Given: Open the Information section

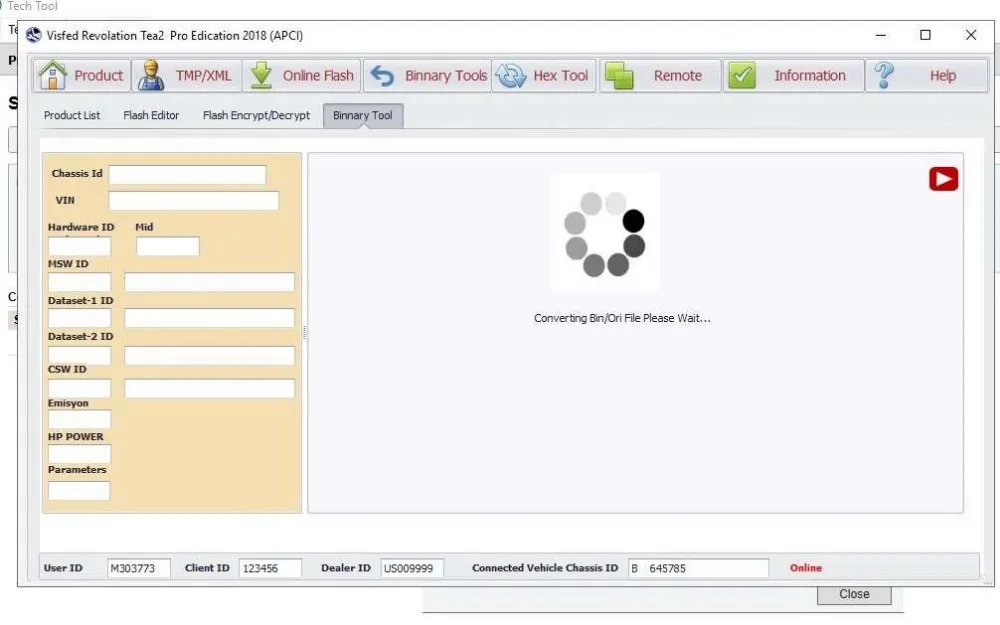Looking at the screenshot, I should pyautogui.click(x=793, y=75).
